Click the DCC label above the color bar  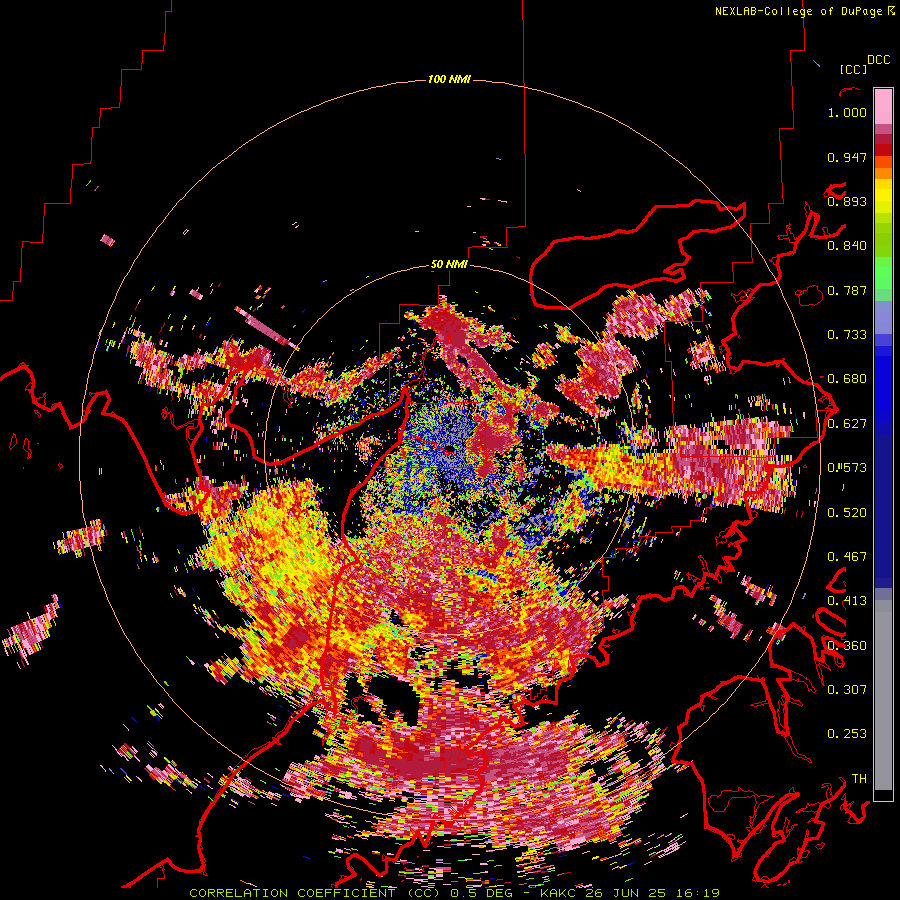point(878,60)
